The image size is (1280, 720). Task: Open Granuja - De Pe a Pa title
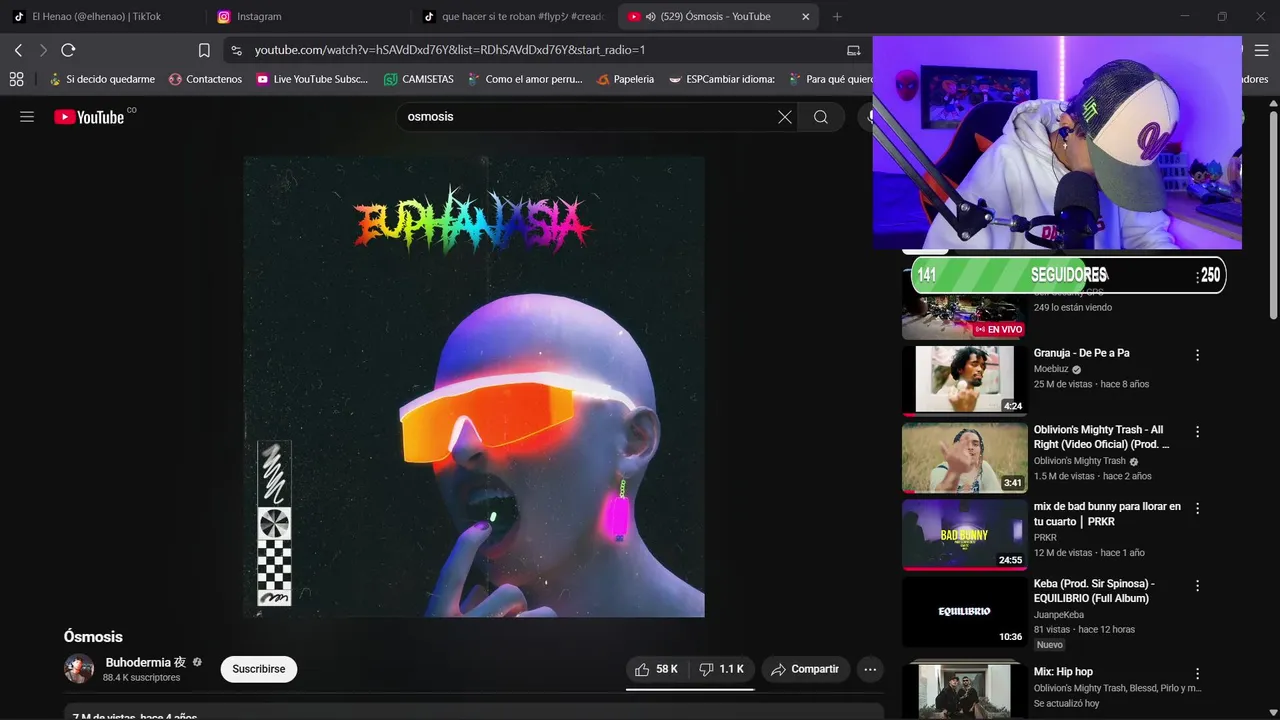tap(1081, 353)
